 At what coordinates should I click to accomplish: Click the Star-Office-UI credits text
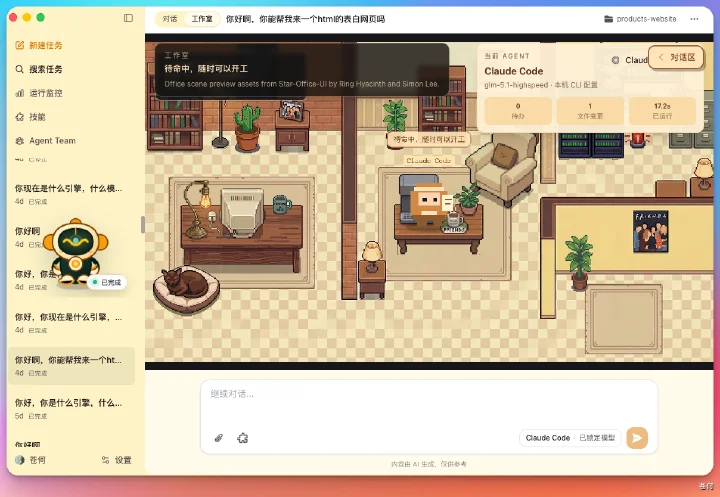tap(302, 84)
